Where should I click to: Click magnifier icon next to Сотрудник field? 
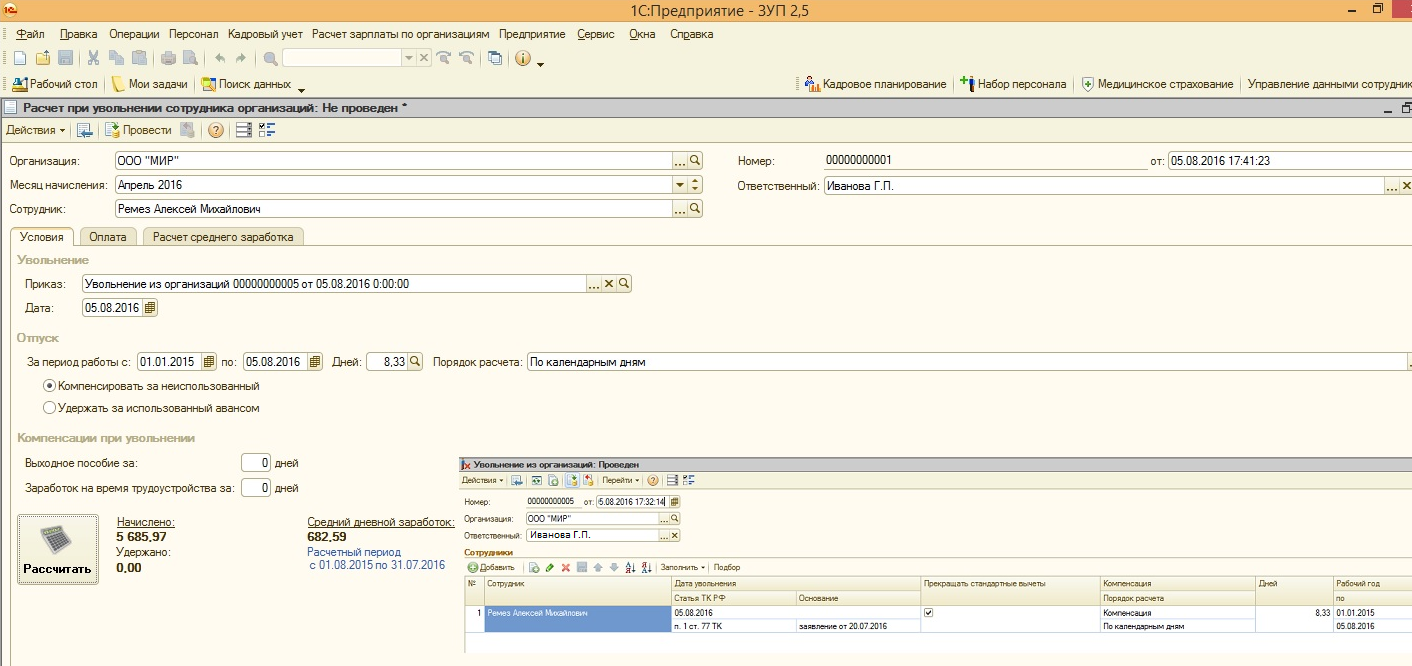point(695,209)
